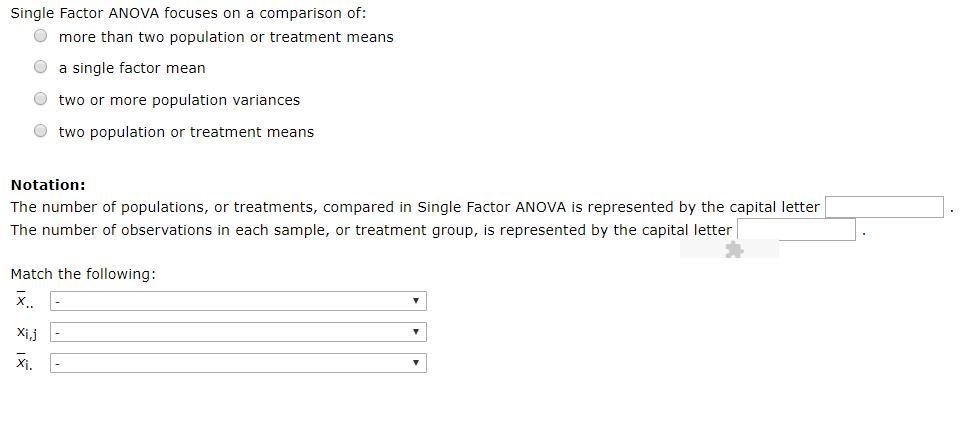Click the sentence "The number of populations, or treatments"
The image size is (968, 426).
pos(414,207)
